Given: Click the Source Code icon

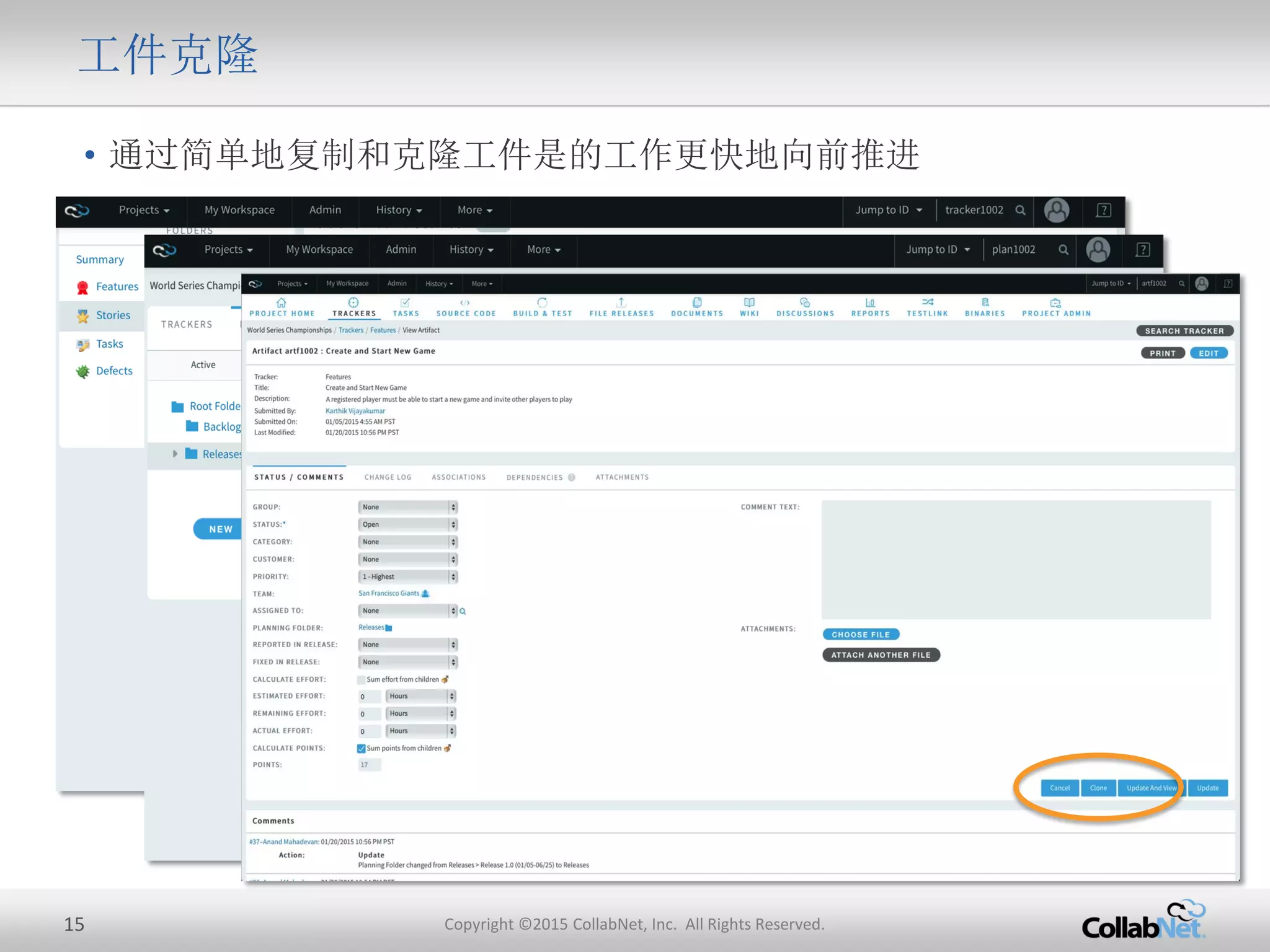Looking at the screenshot, I should point(465,302).
